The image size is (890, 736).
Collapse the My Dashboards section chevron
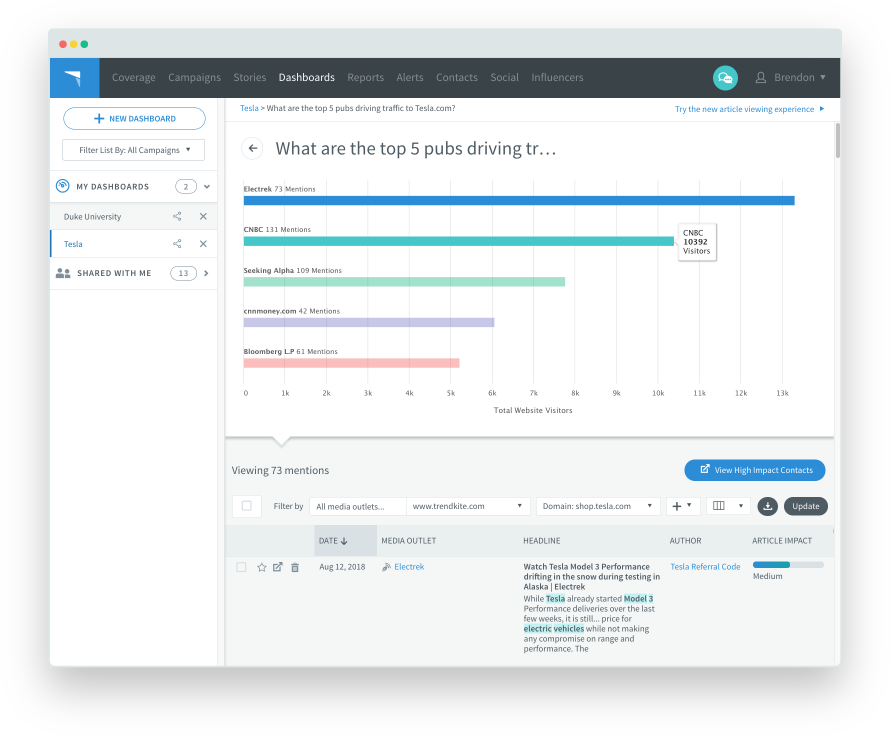pyautogui.click(x=207, y=187)
